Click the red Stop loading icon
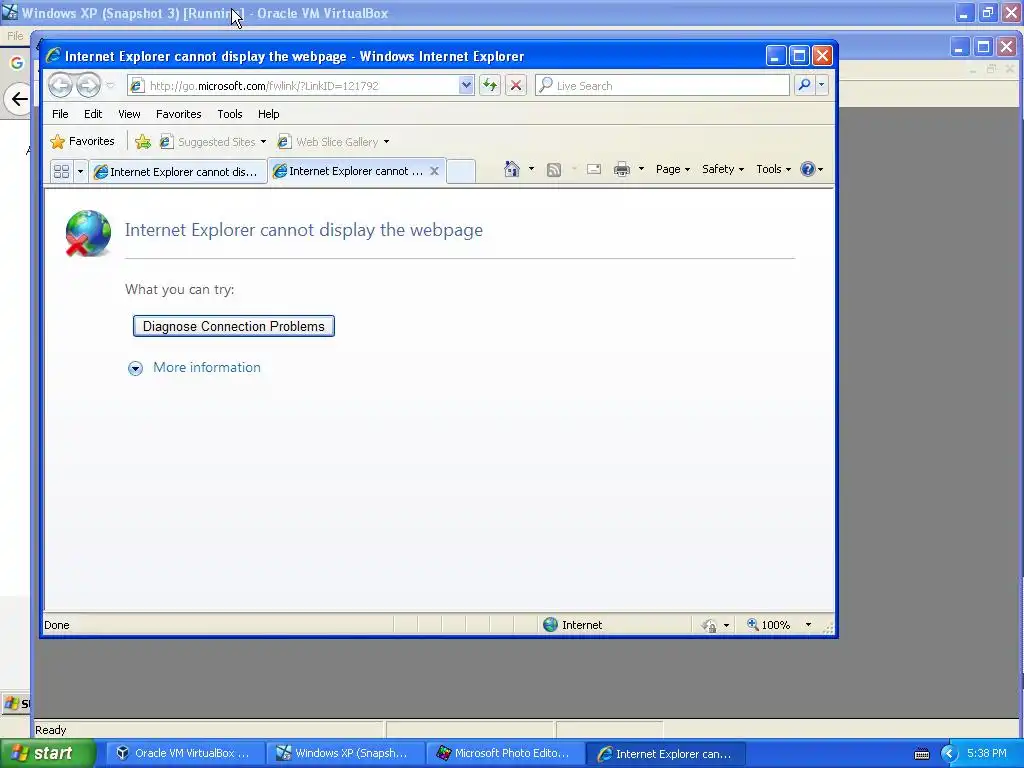 pos(516,86)
